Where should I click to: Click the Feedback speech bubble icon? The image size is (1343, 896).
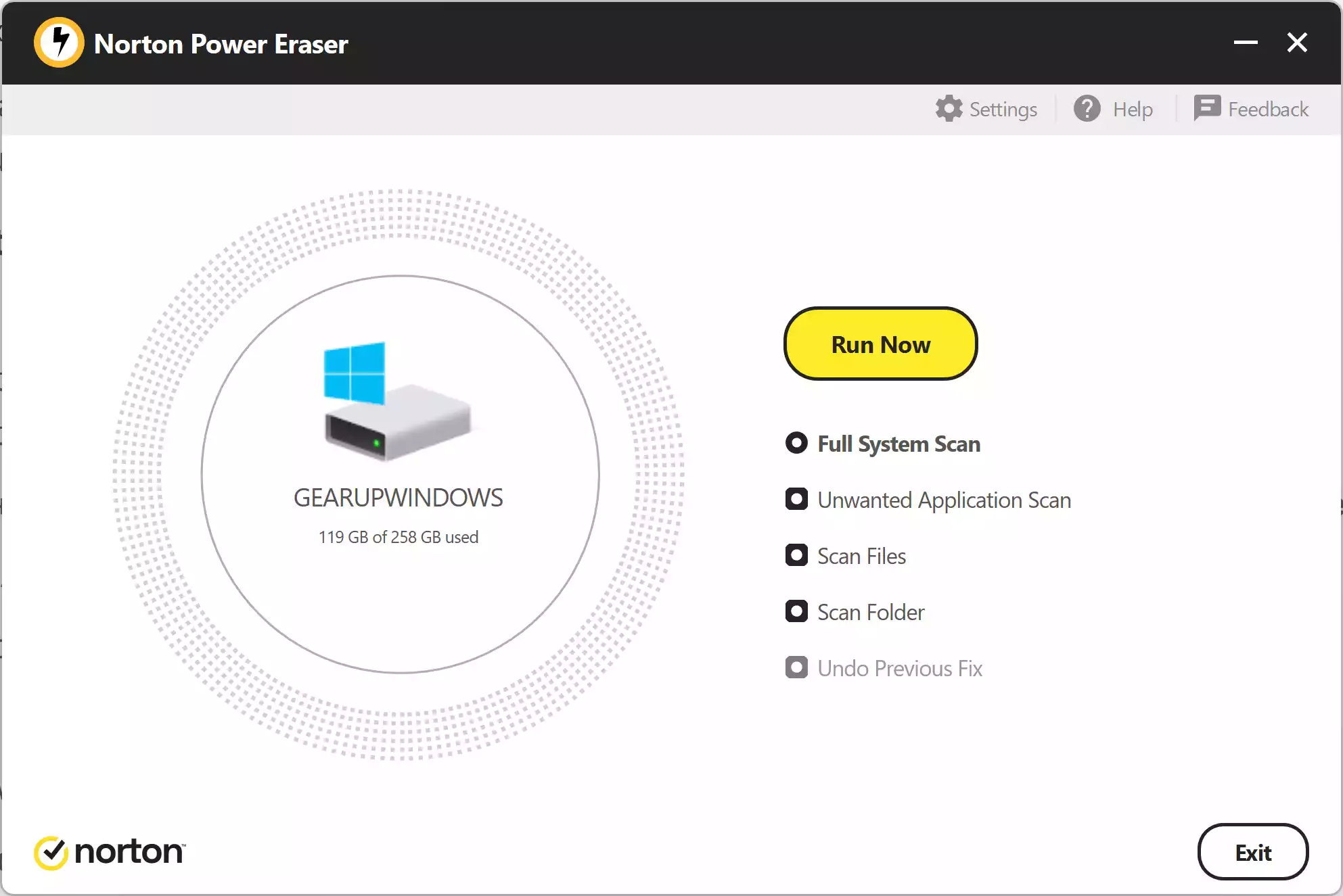1208,108
